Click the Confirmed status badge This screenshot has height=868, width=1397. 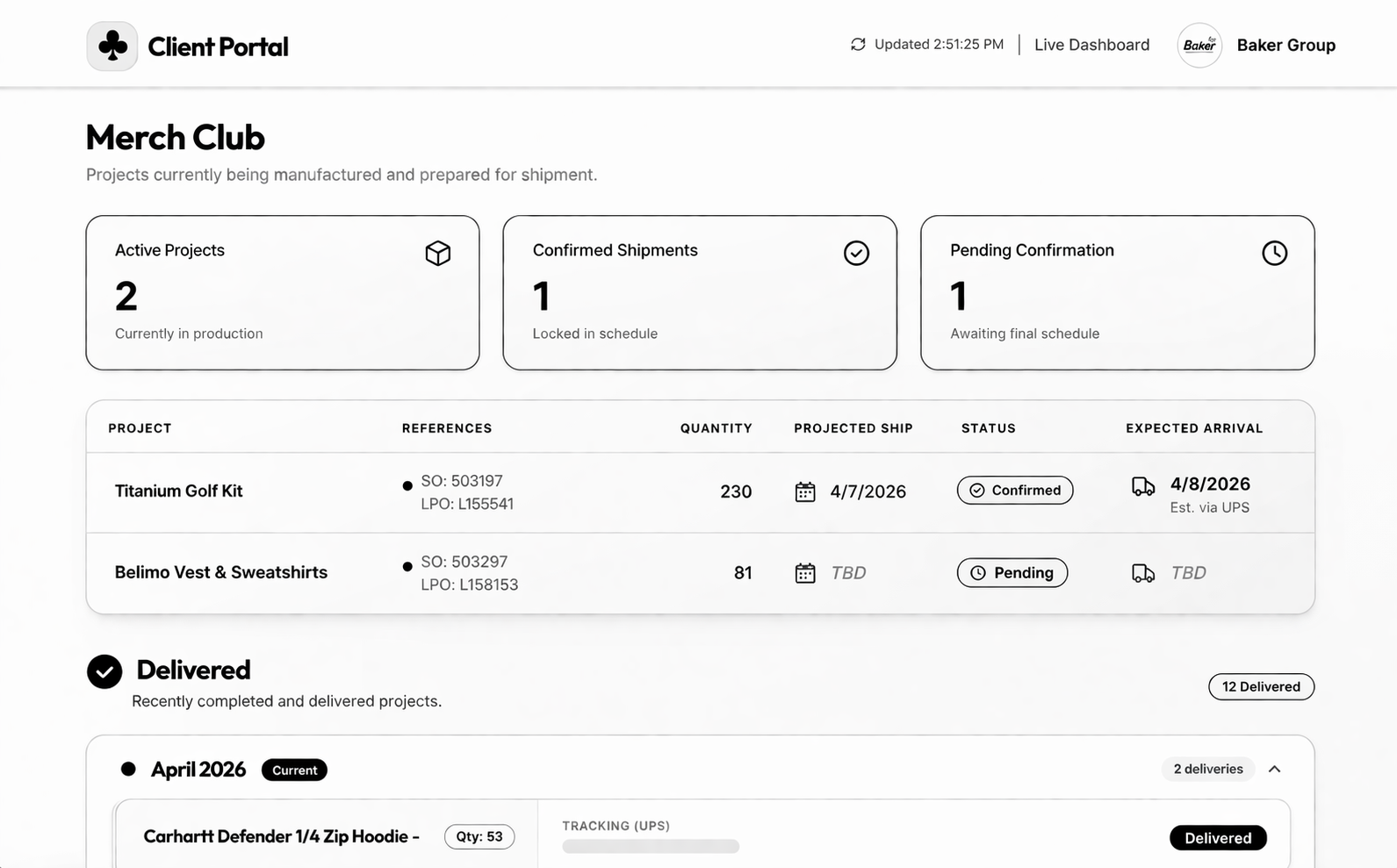(1015, 490)
